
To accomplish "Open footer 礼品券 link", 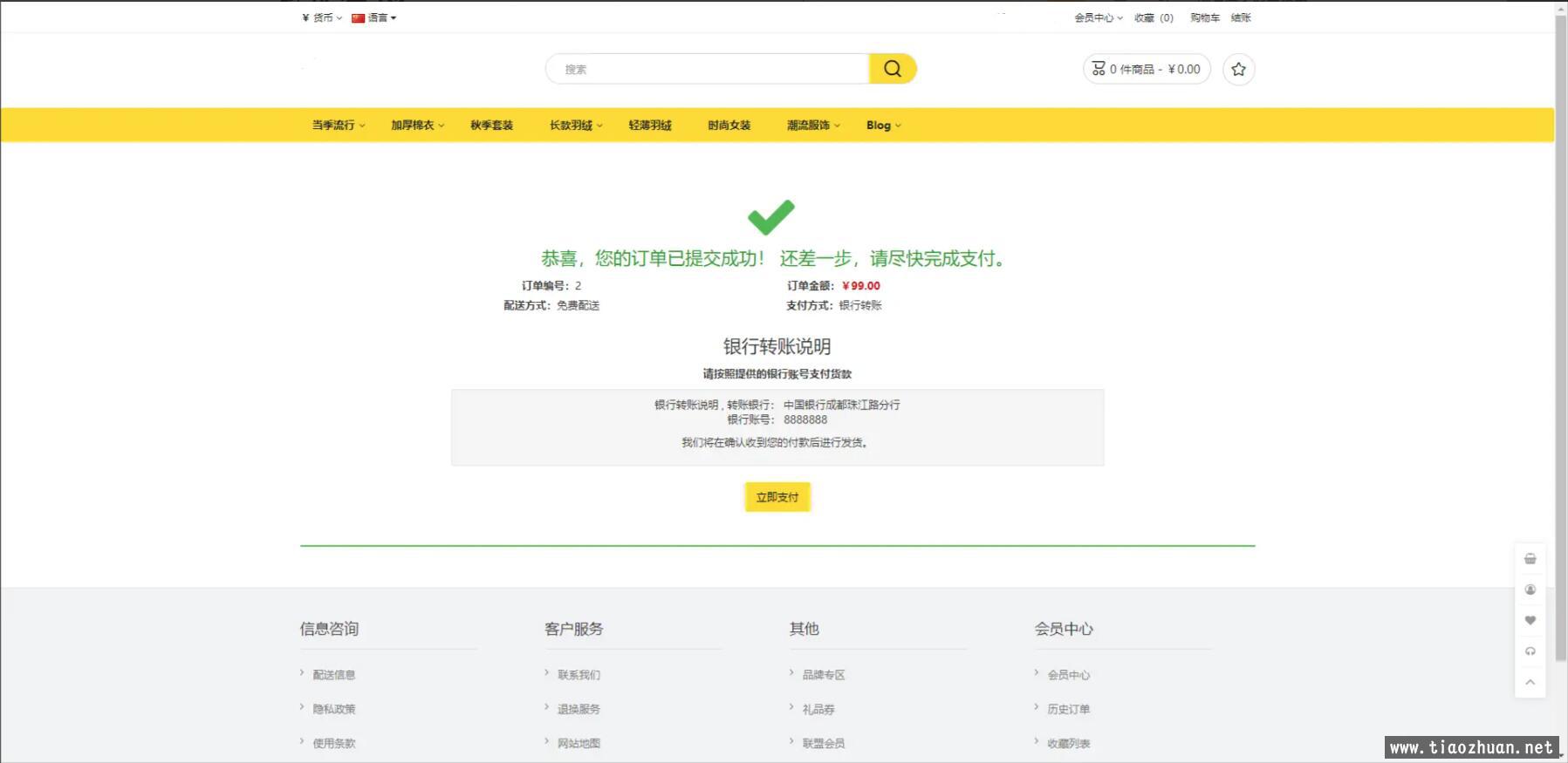I will tap(818, 709).
